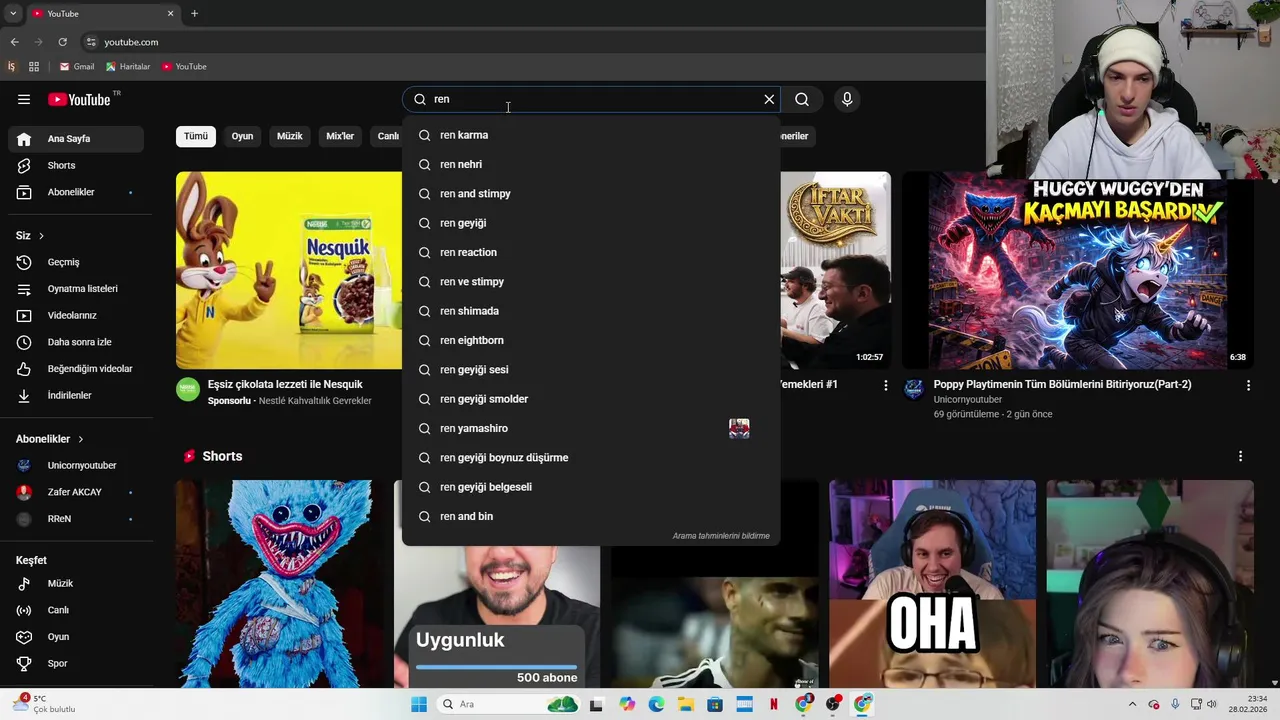Image resolution: width=1280 pixels, height=720 pixels.
Task: Open the 'OHA' Short thumbnail
Action: [x=932, y=584]
